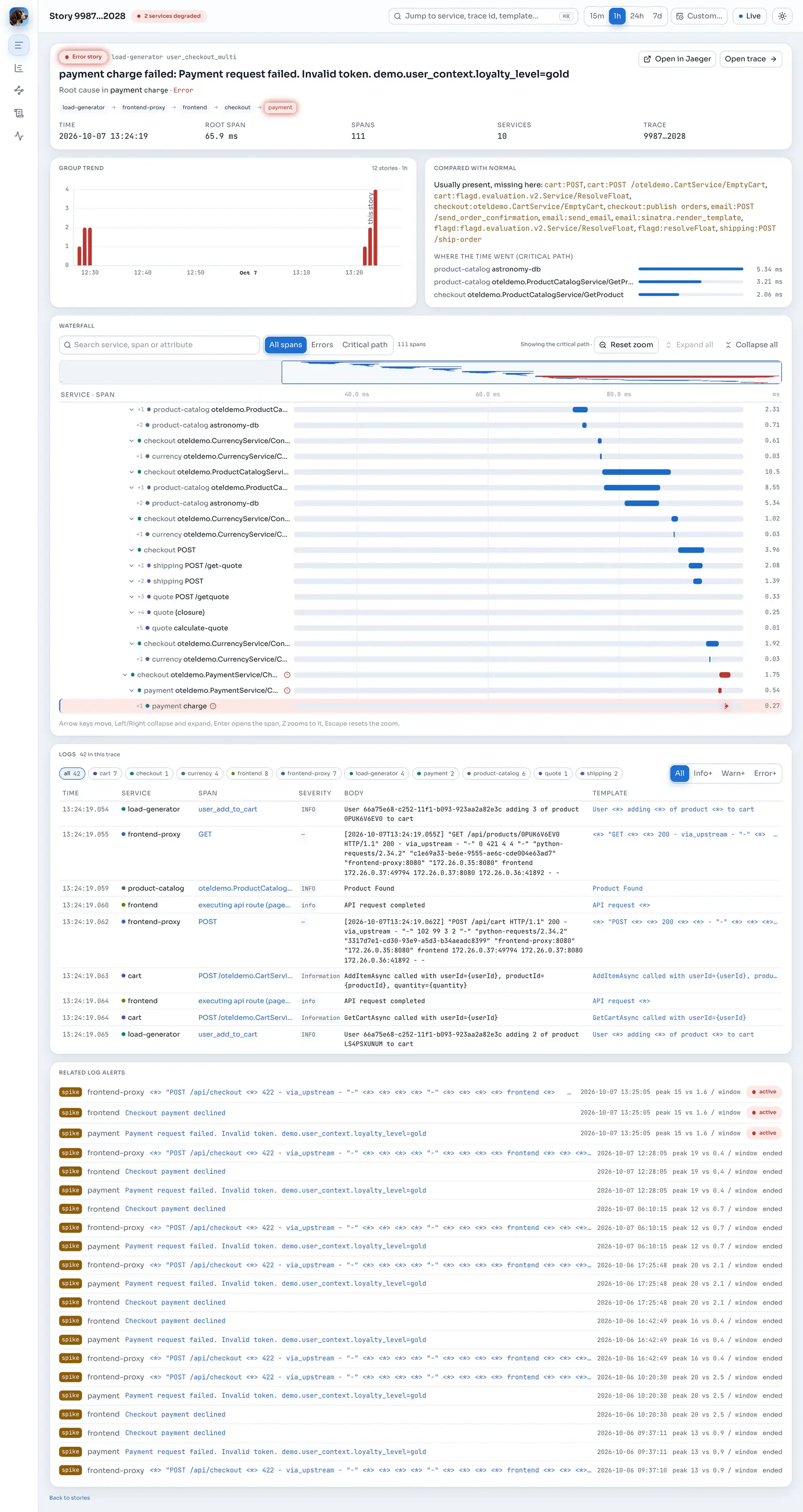The height and width of the screenshot is (1512, 803).
Task: Open the activity pulse sidebar icon
Action: (x=19, y=136)
